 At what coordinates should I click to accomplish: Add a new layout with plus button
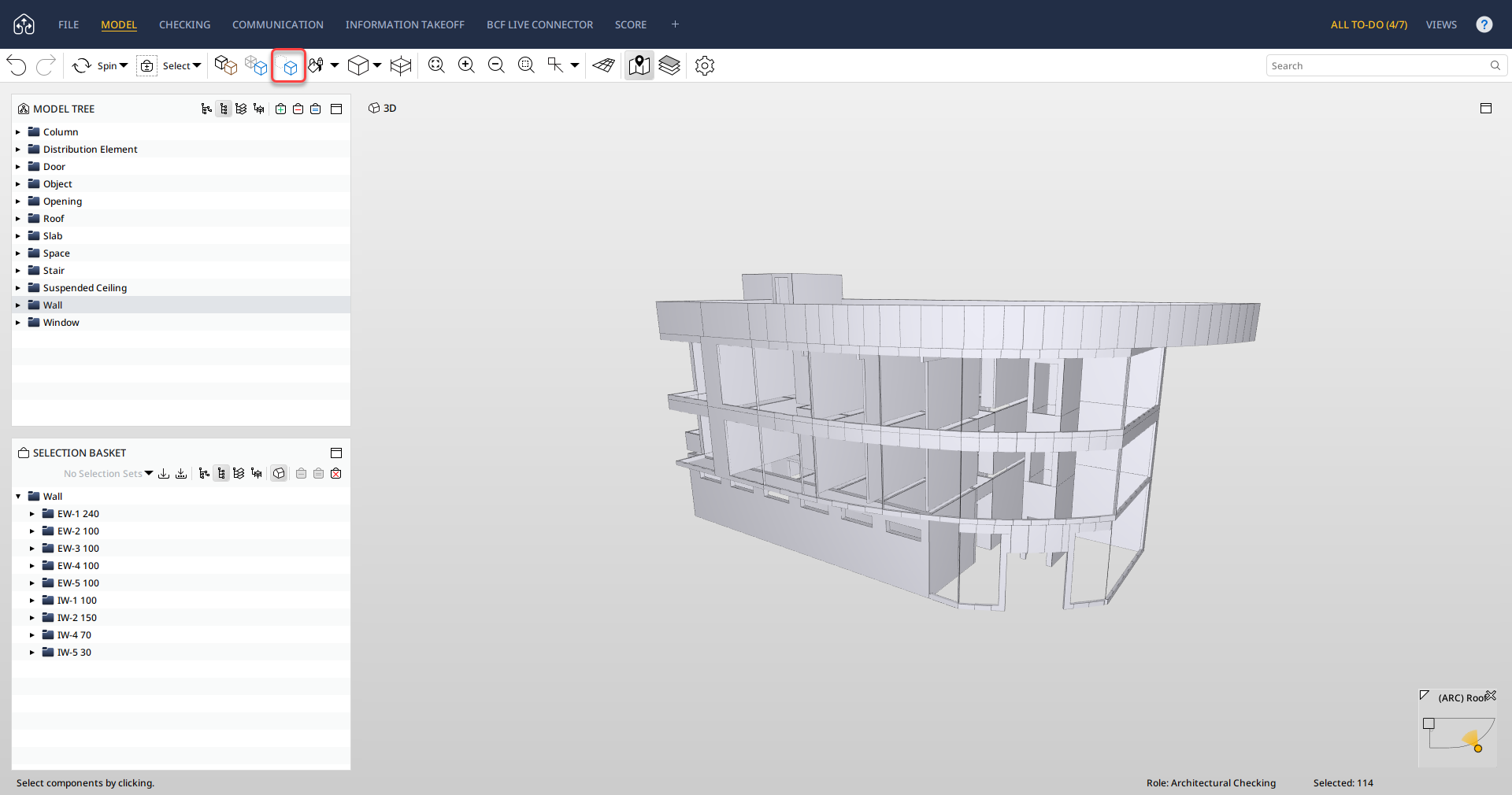pos(675,24)
